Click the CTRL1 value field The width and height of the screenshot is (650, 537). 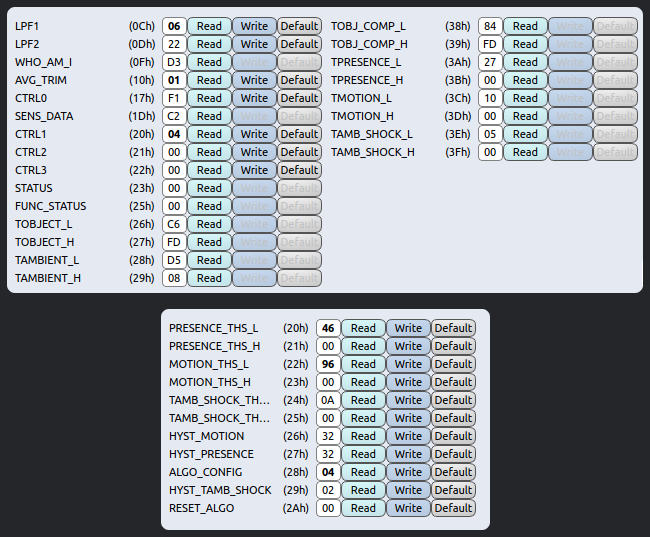coord(174,134)
